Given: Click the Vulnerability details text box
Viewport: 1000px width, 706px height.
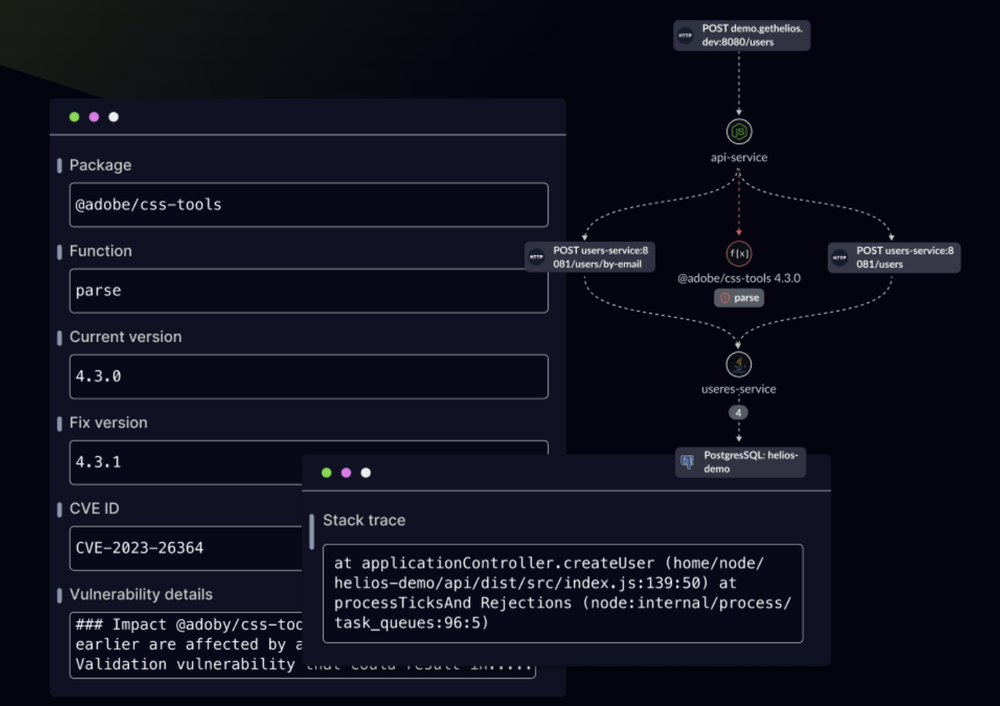Looking at the screenshot, I should 302,645.
